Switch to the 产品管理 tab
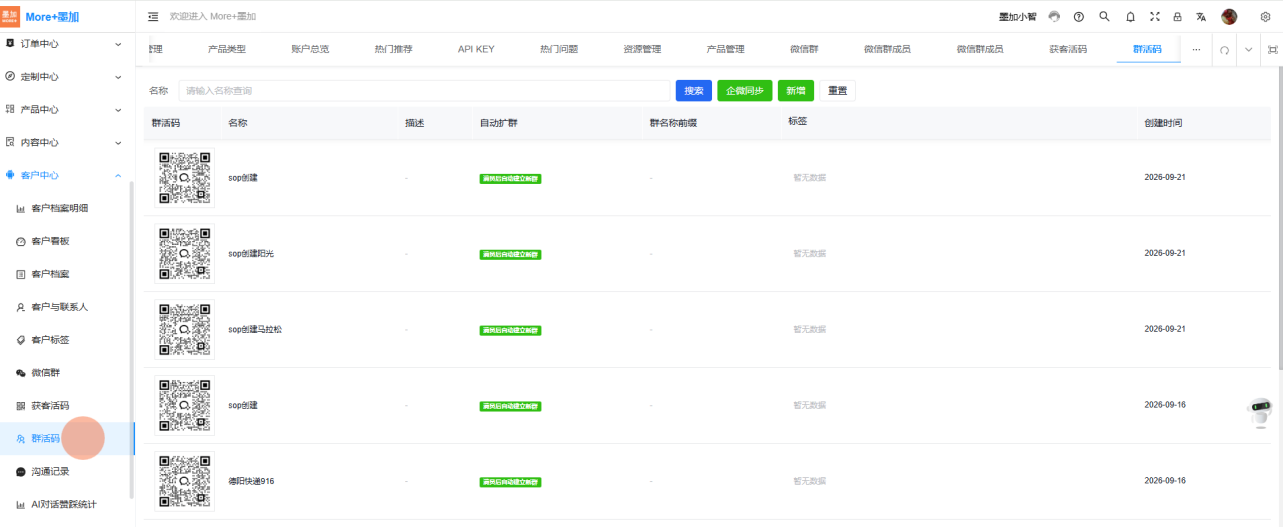This screenshot has height=527, width=1283. click(725, 49)
